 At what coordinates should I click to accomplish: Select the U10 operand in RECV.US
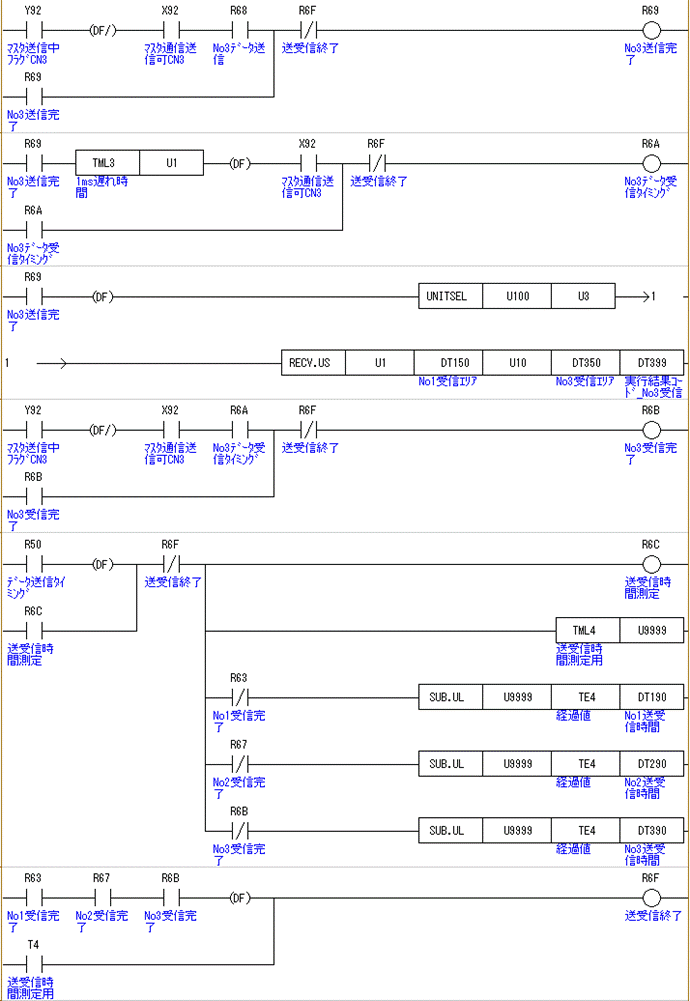(516, 362)
